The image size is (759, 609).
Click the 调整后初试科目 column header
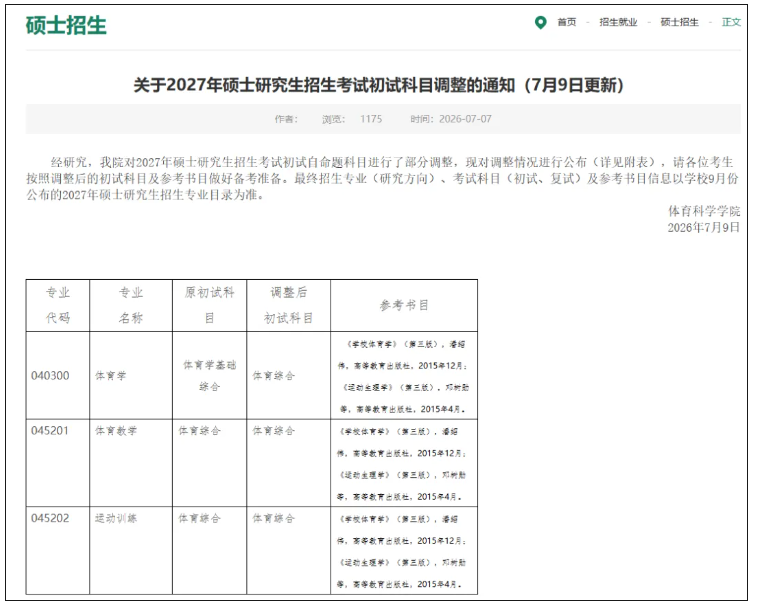288,305
